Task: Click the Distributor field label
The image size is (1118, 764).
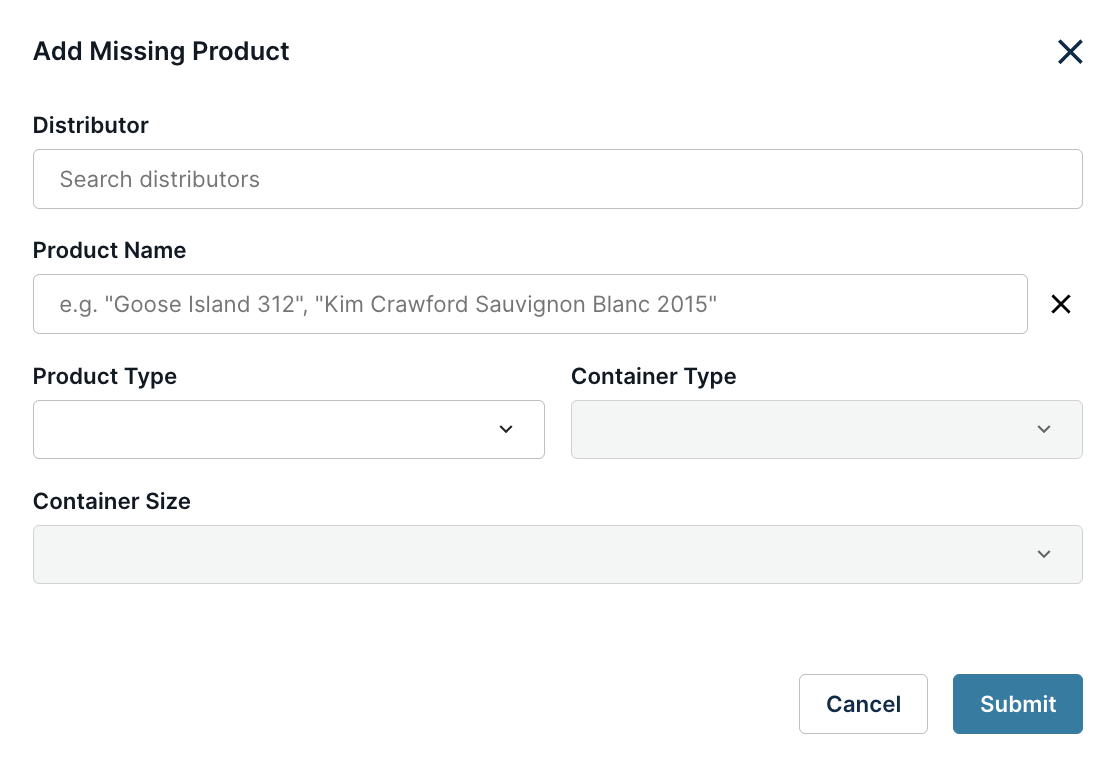Action: click(90, 125)
